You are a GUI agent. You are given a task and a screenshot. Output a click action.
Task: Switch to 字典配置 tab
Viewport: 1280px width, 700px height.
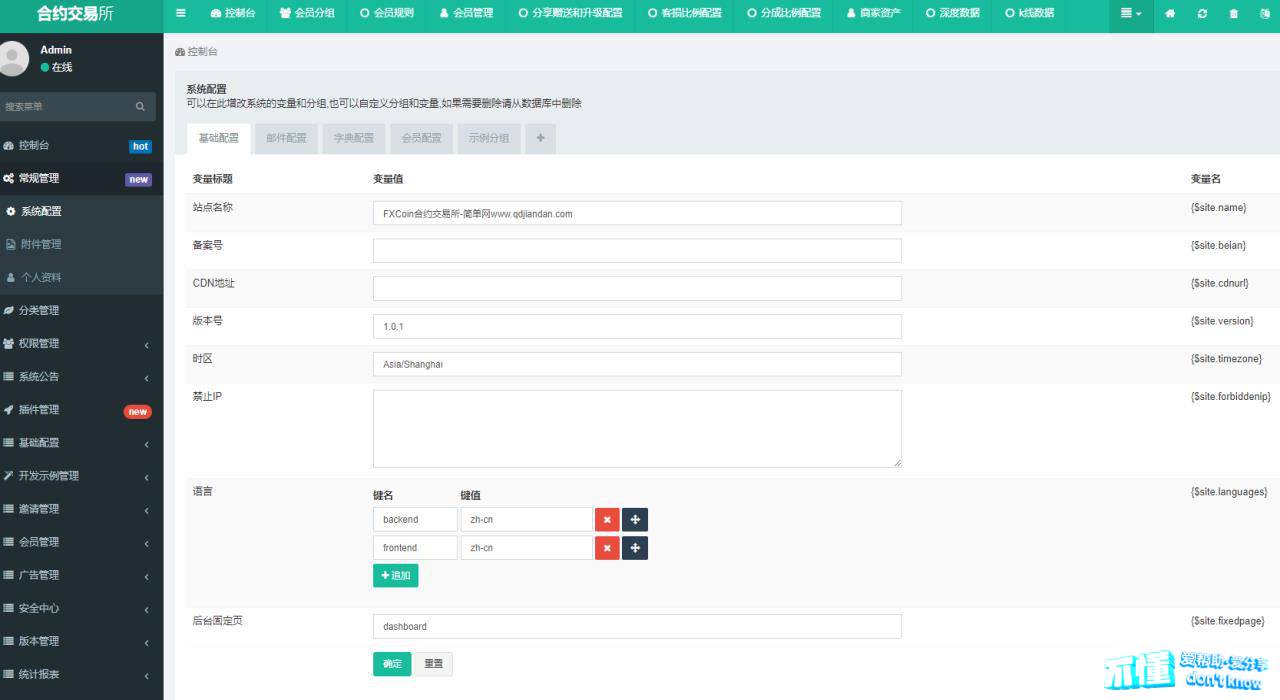point(354,138)
